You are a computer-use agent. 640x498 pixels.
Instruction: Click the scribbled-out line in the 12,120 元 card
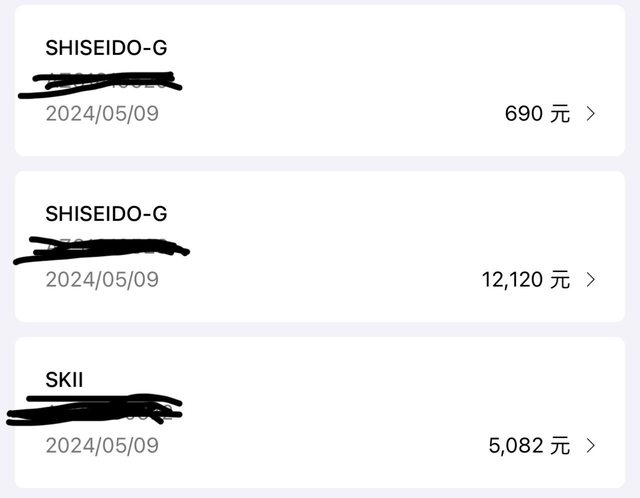102,248
